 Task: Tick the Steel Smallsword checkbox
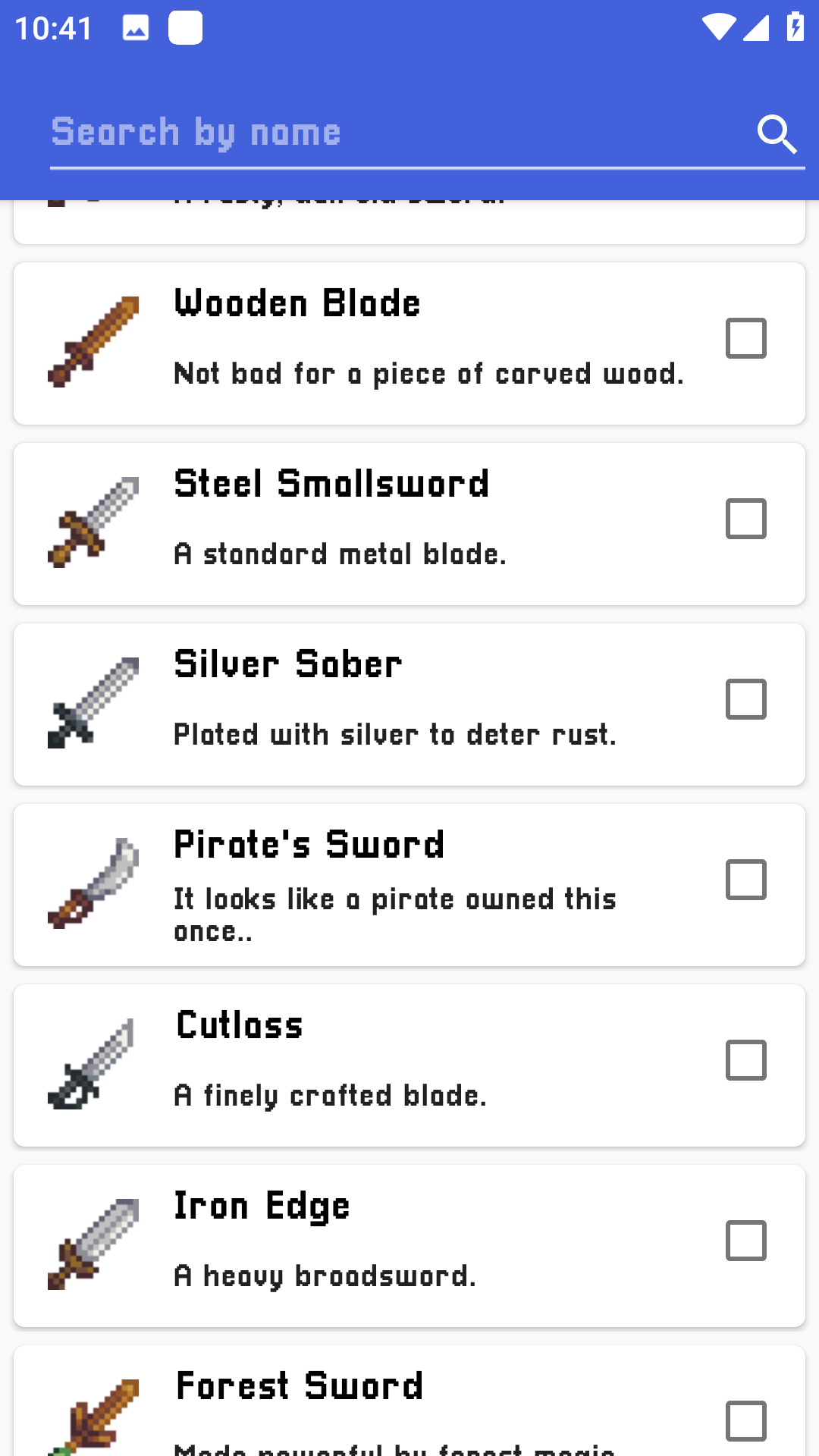coord(746,519)
